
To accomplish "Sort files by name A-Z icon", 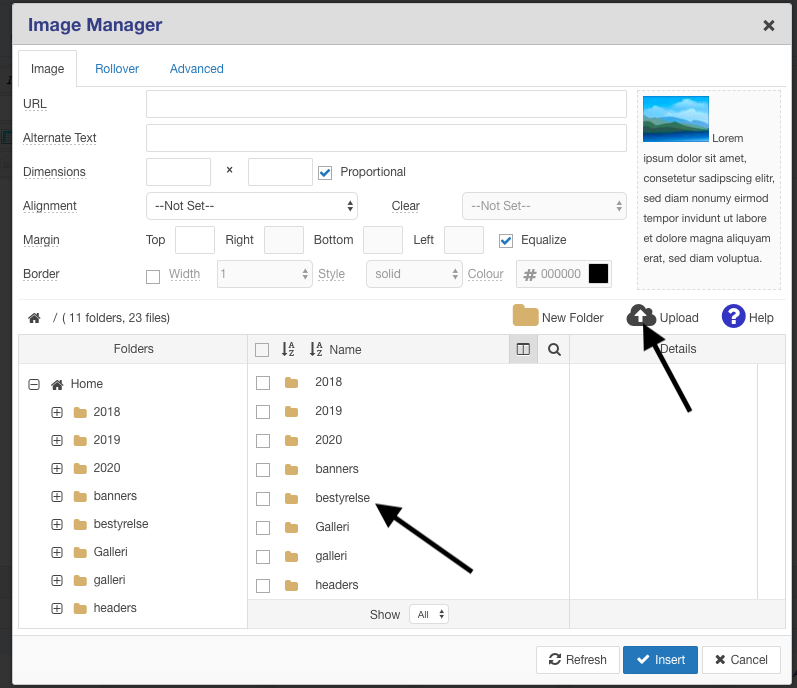I will 316,349.
